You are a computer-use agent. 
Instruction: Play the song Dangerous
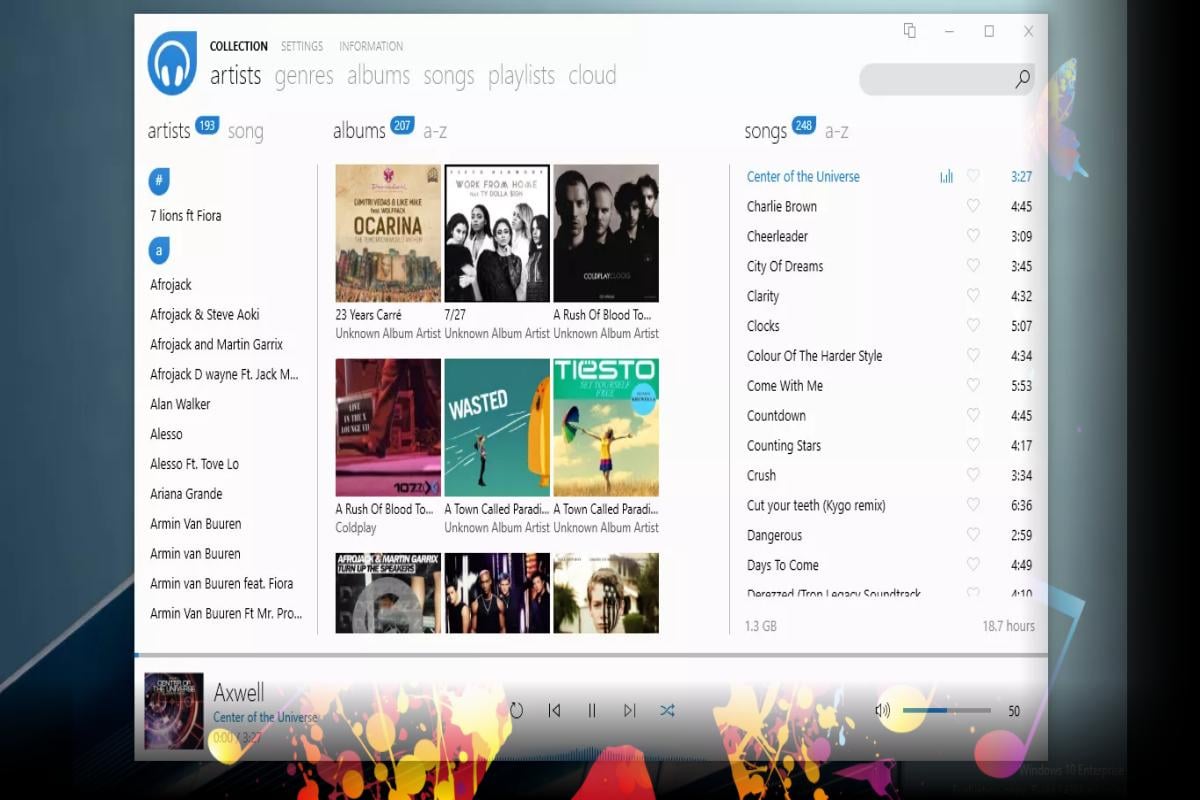pos(774,536)
